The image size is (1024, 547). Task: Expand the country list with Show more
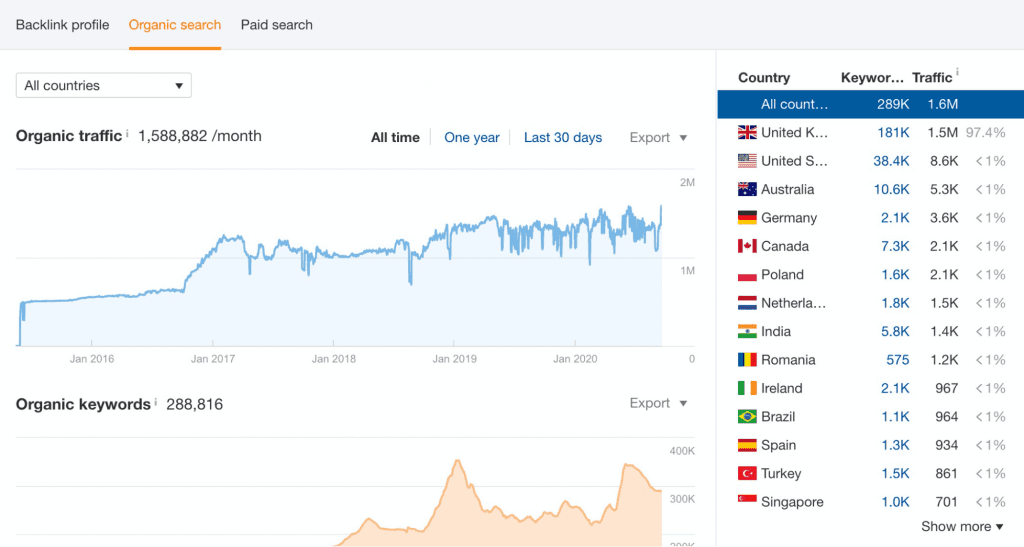962,526
